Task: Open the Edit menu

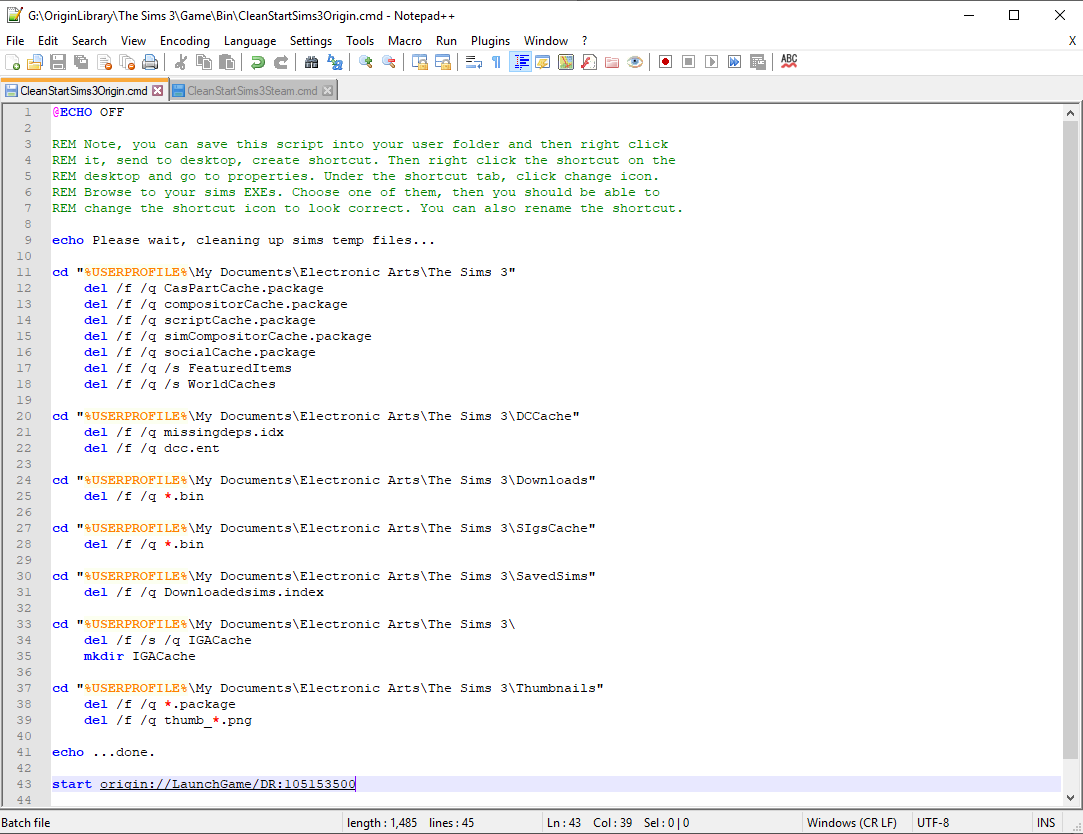Action: 48,41
